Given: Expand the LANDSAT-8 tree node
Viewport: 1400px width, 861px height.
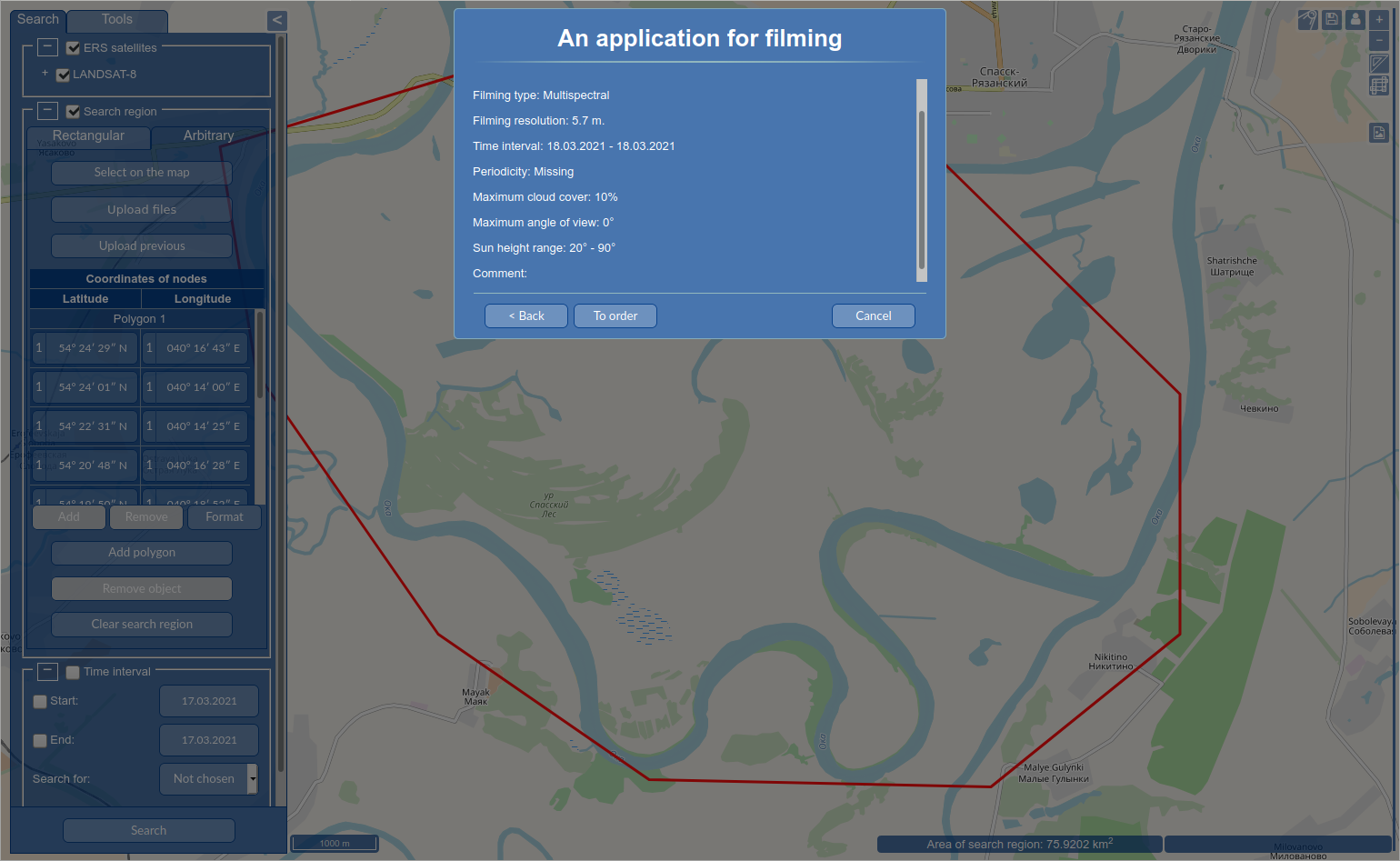Looking at the screenshot, I should [45, 74].
